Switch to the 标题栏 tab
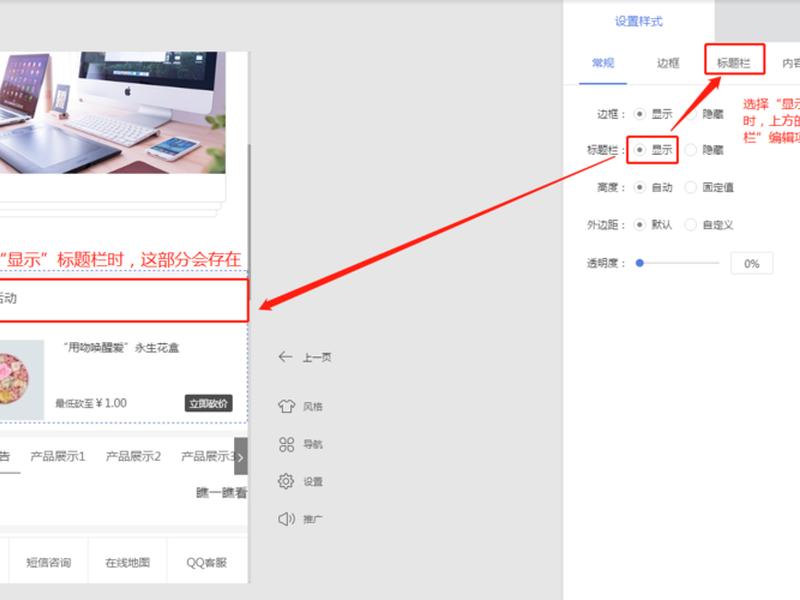The width and height of the screenshot is (800, 600). tap(734, 63)
